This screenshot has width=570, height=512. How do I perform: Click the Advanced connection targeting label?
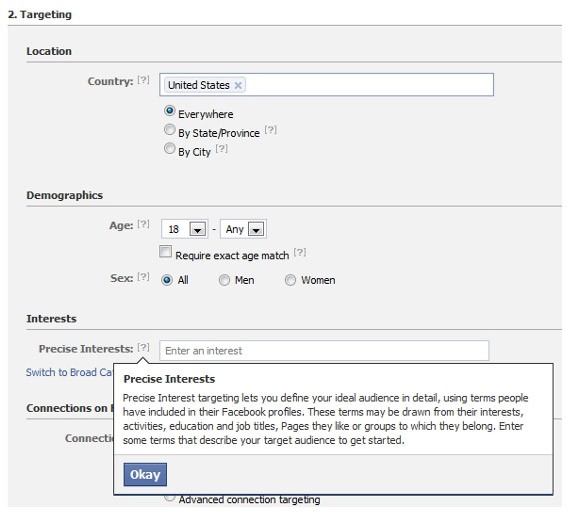pyautogui.click(x=249, y=500)
